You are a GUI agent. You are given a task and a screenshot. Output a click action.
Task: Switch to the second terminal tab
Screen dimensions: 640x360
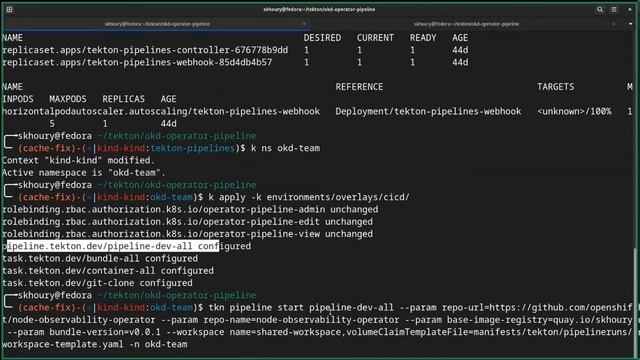467,24
